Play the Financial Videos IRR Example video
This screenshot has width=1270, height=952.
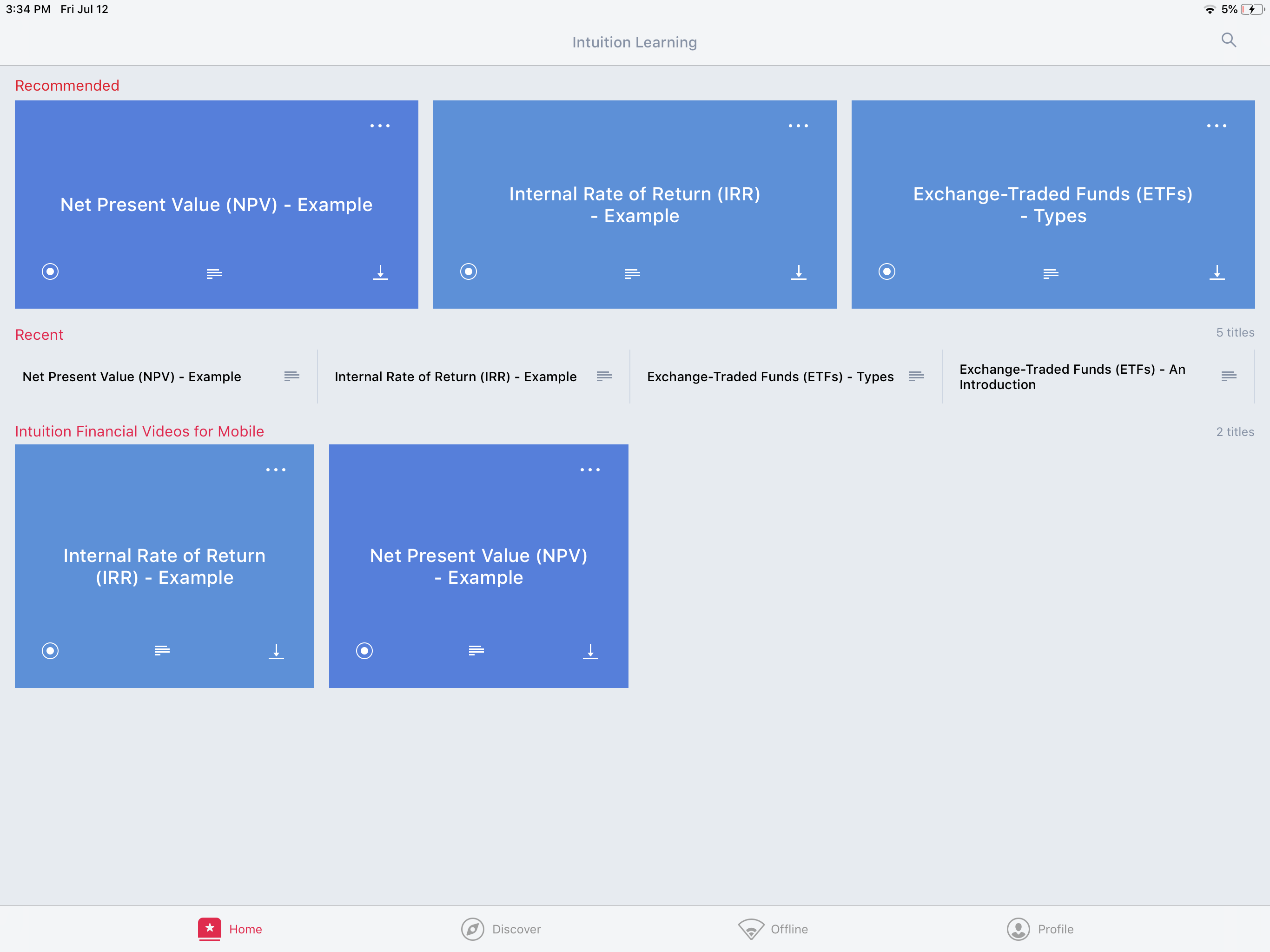(x=51, y=651)
